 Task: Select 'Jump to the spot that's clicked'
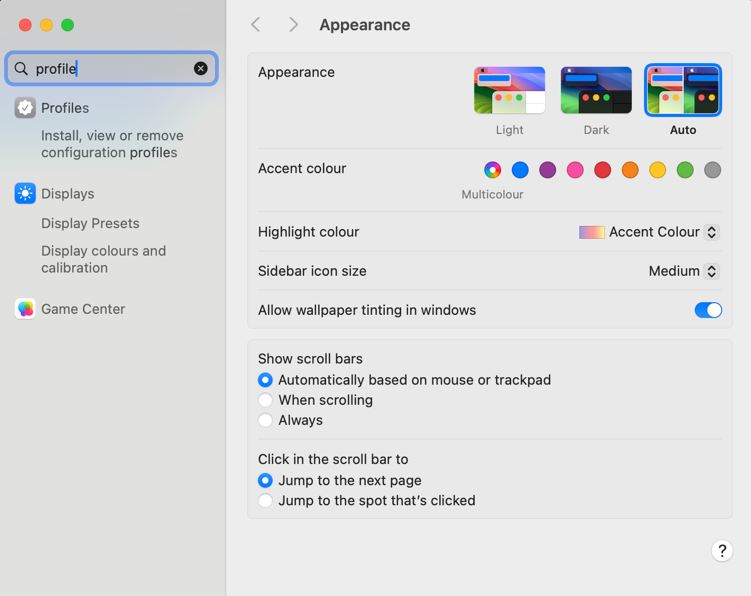click(x=265, y=500)
